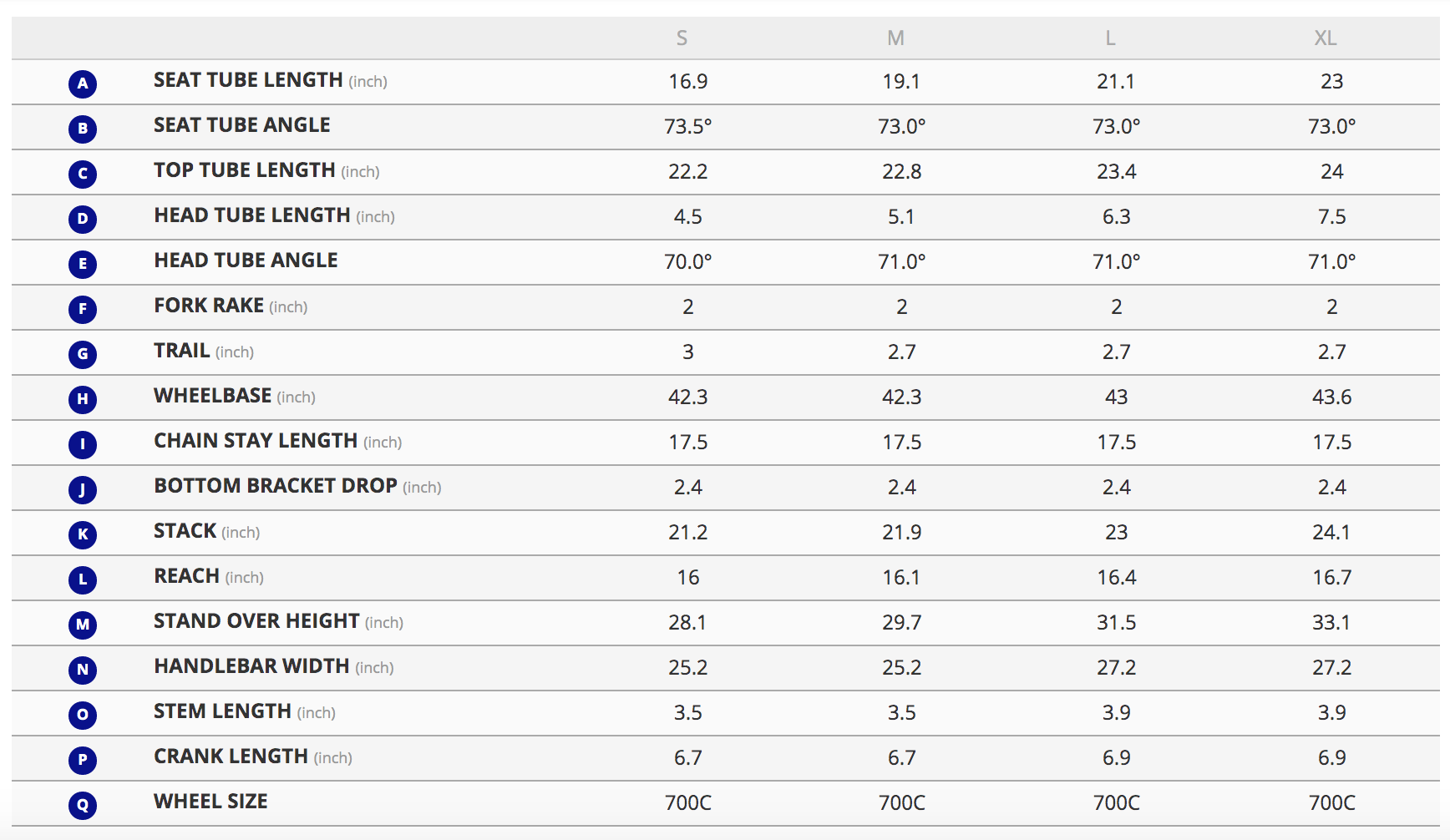1450x840 pixels.
Task: Click the S size column header
Action: [682, 38]
